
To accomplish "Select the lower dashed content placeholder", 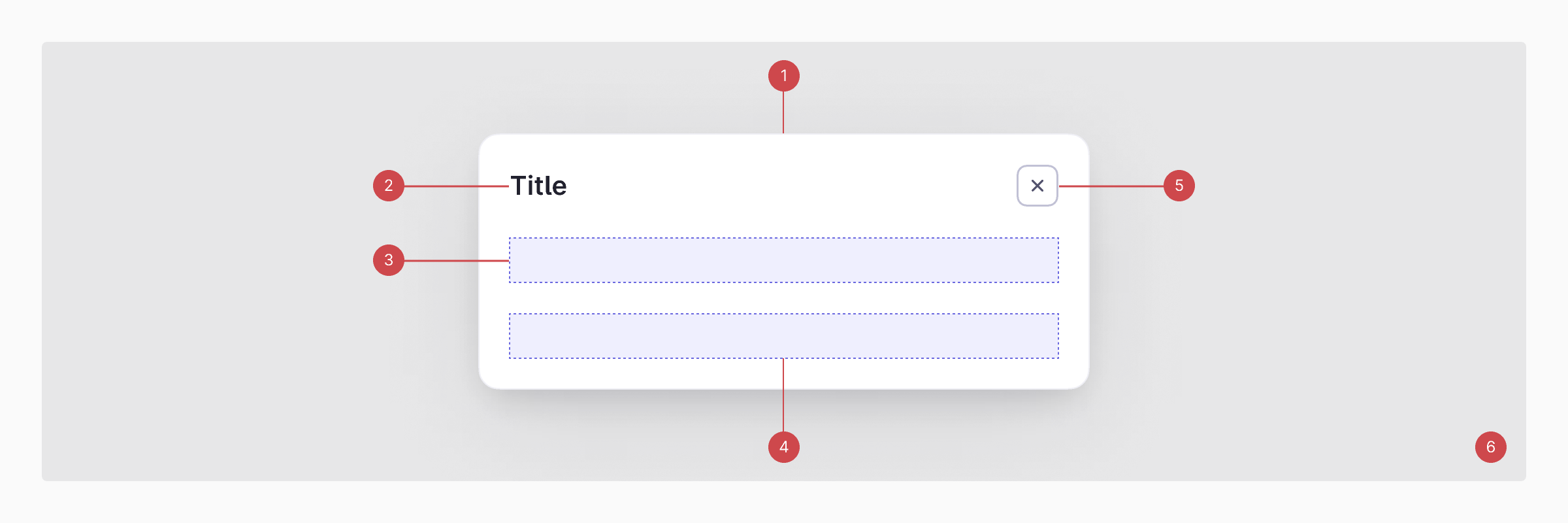I will [784, 336].
